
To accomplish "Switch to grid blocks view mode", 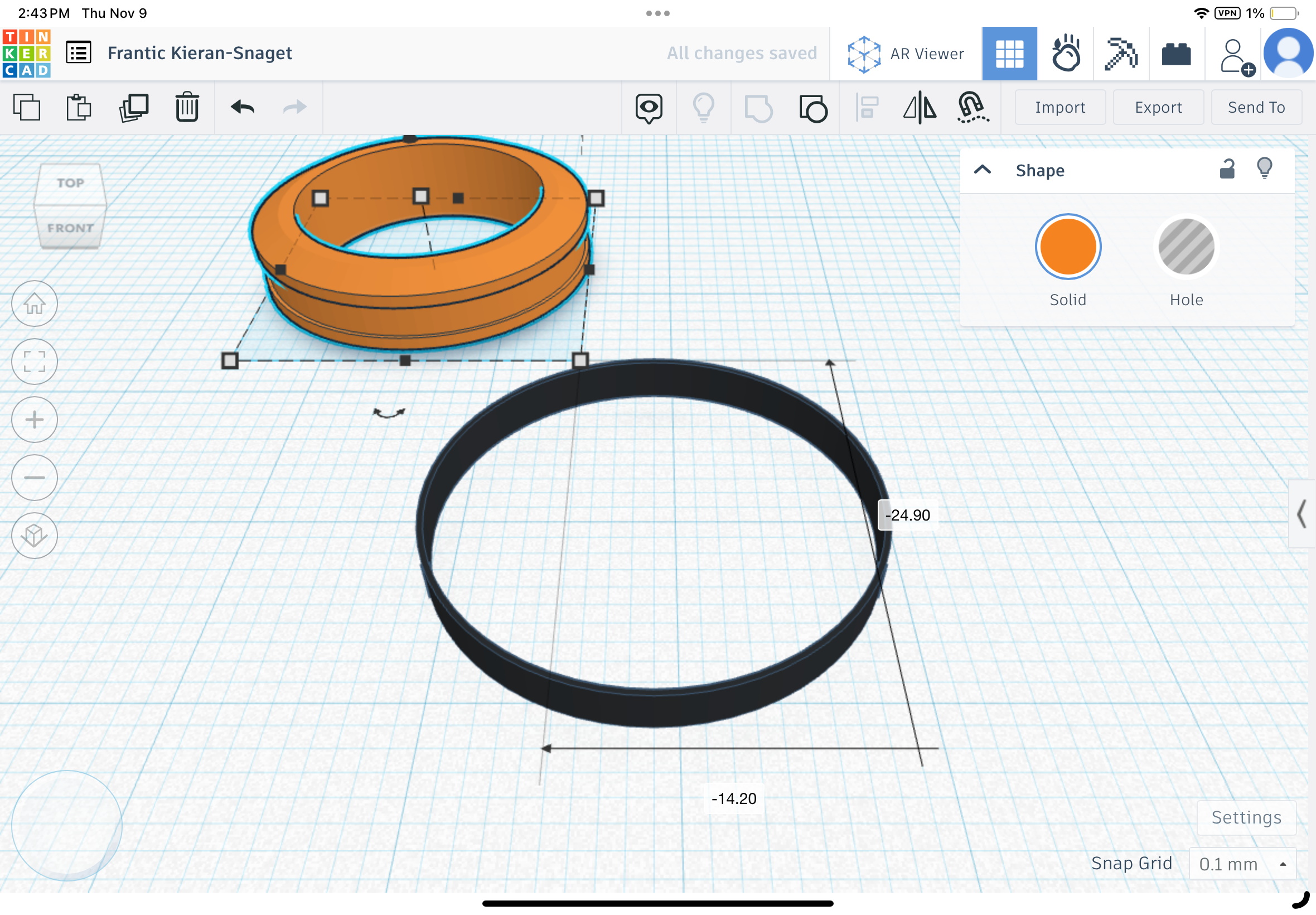I will 1009,53.
